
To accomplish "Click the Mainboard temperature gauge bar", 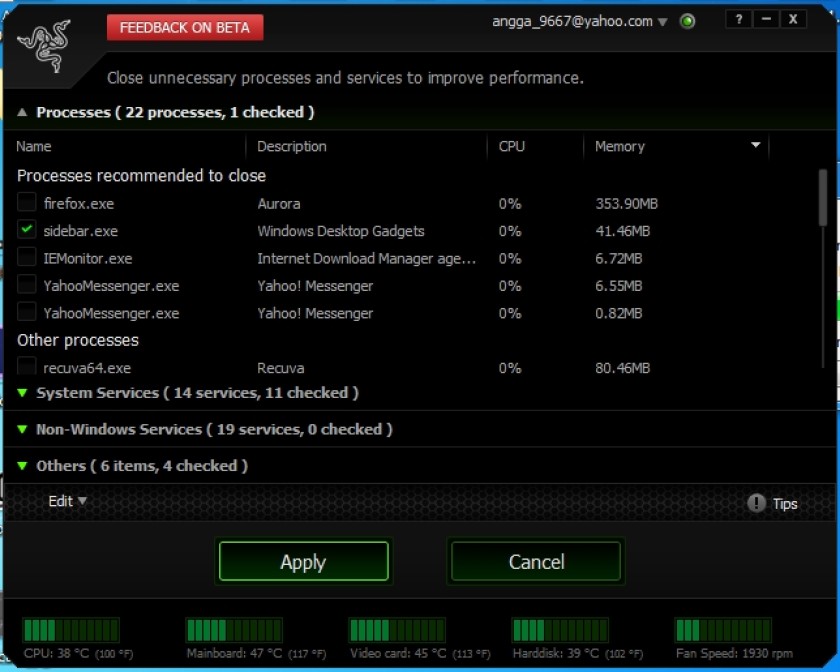I will 234,630.
